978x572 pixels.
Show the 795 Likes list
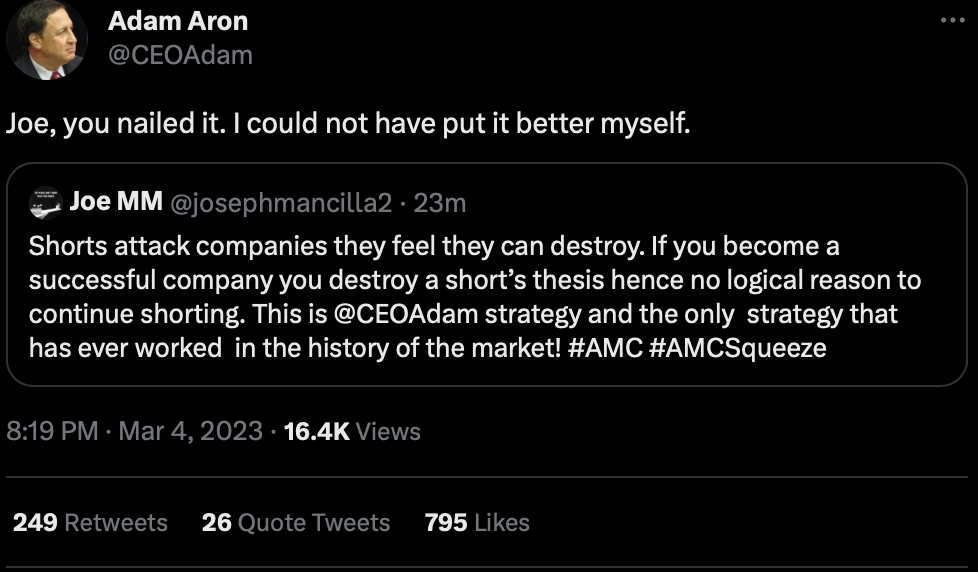[x=476, y=522]
